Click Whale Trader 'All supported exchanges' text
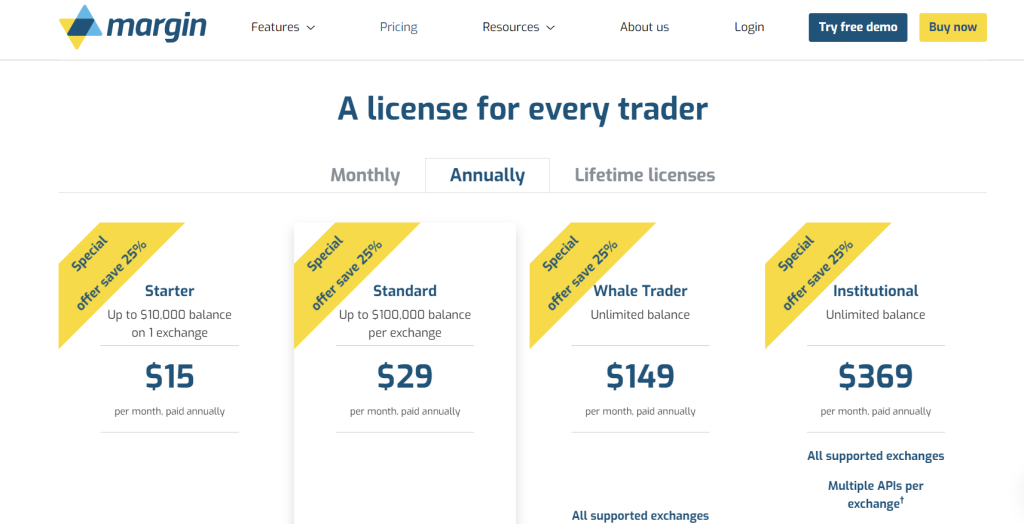Screen dimensions: 1024x524 [x=640, y=516]
